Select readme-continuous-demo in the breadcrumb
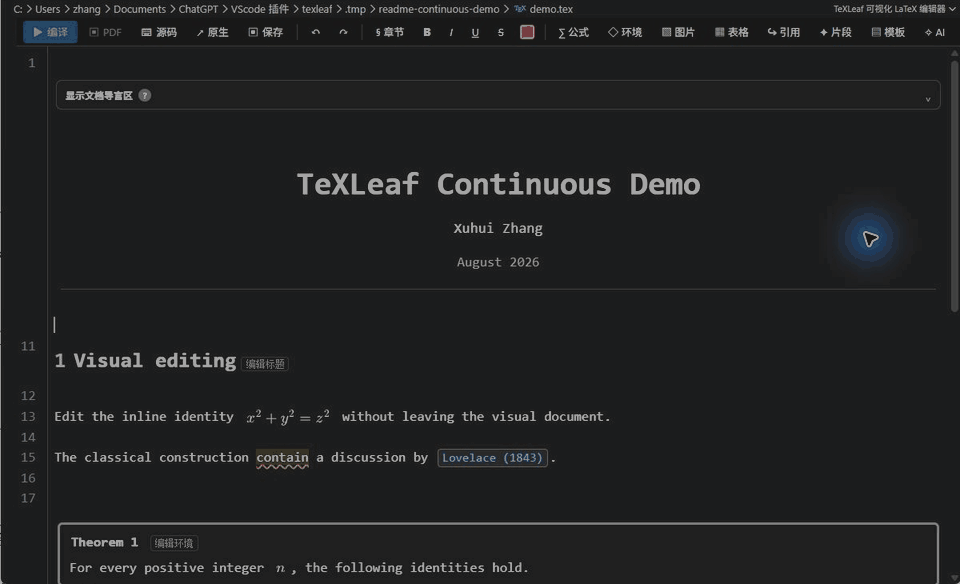Image resolution: width=960 pixels, height=584 pixels. 438,9
